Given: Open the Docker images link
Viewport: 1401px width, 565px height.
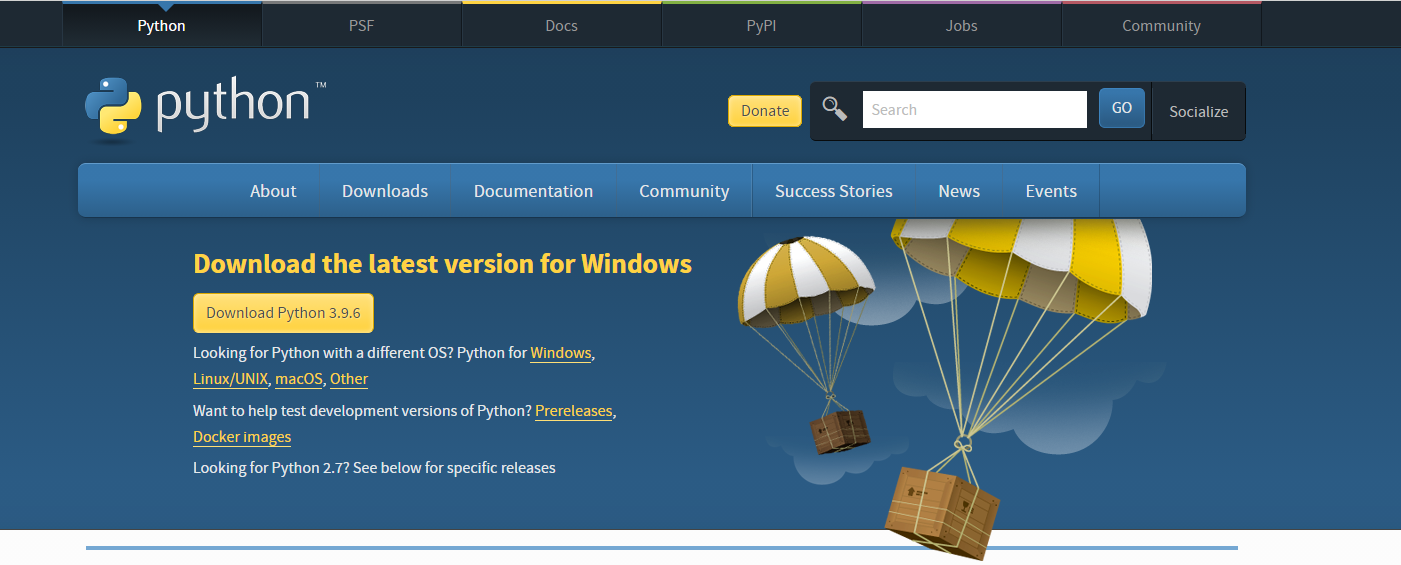Looking at the screenshot, I should tap(242, 437).
